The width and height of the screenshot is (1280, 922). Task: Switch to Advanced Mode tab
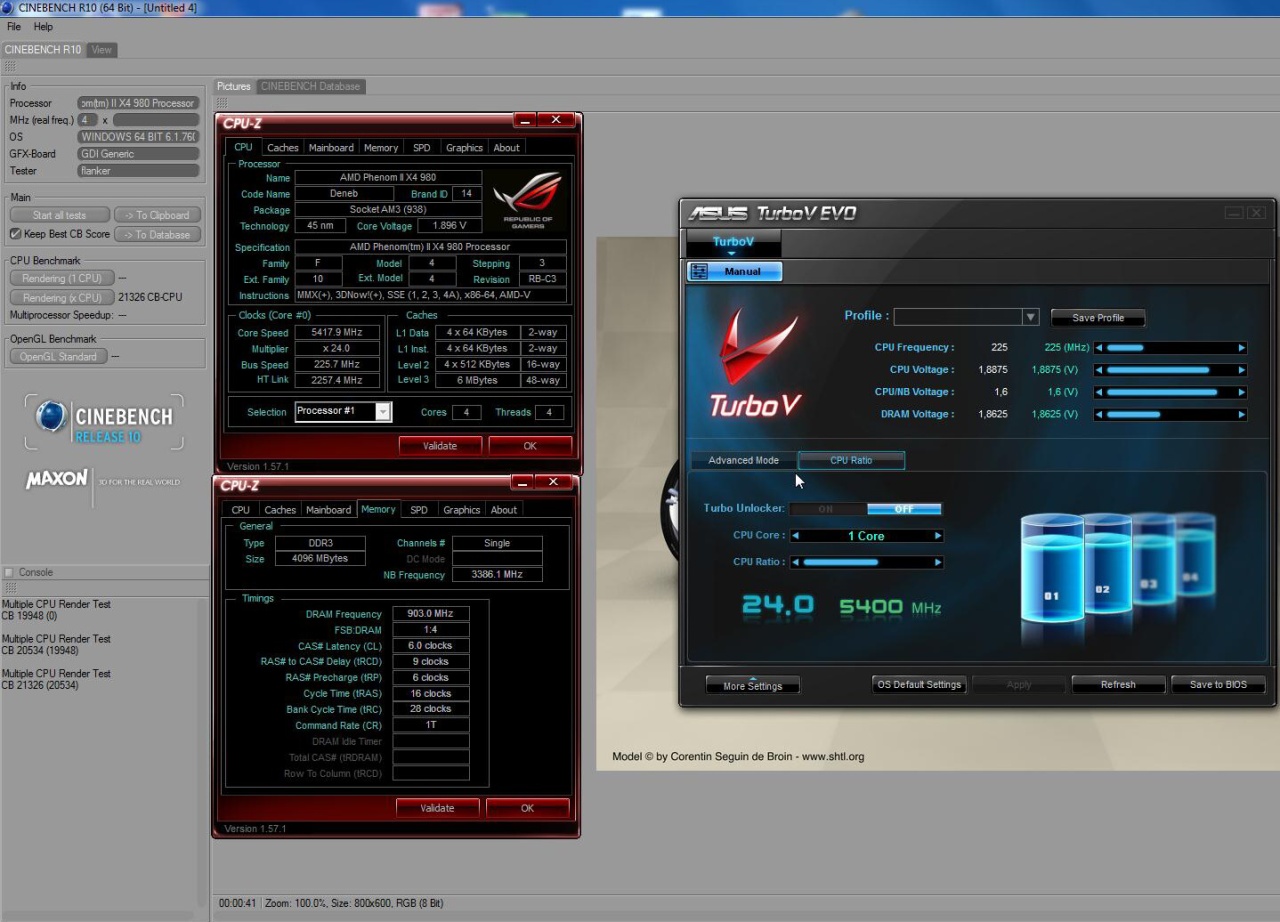point(743,460)
